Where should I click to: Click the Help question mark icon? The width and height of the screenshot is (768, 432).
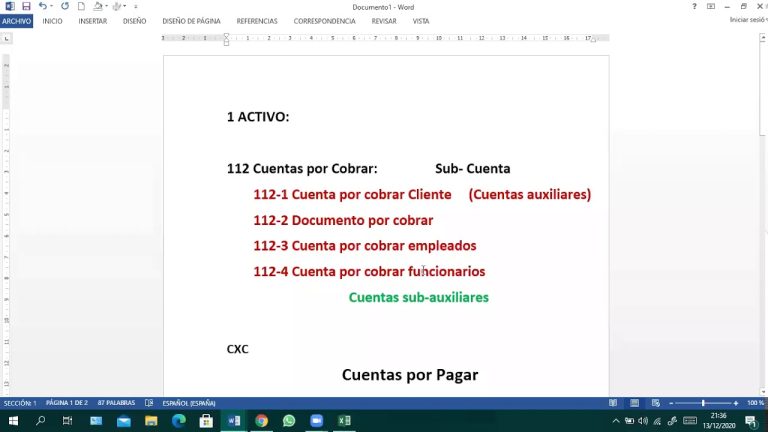click(692, 6)
